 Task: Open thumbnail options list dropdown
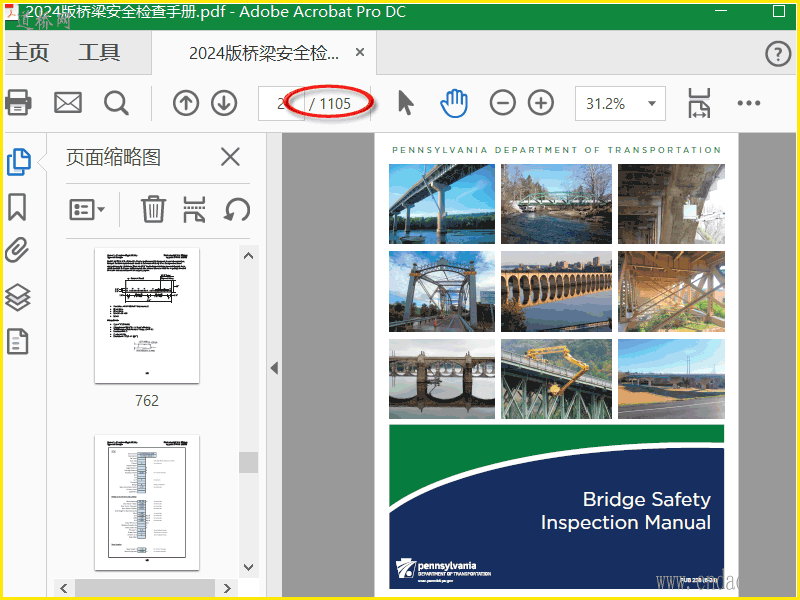pyautogui.click(x=87, y=210)
